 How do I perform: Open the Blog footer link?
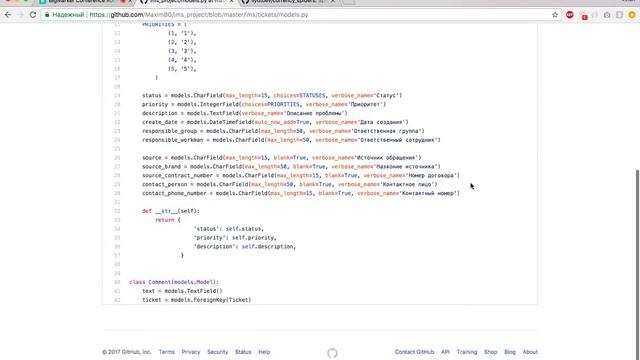[x=510, y=352]
